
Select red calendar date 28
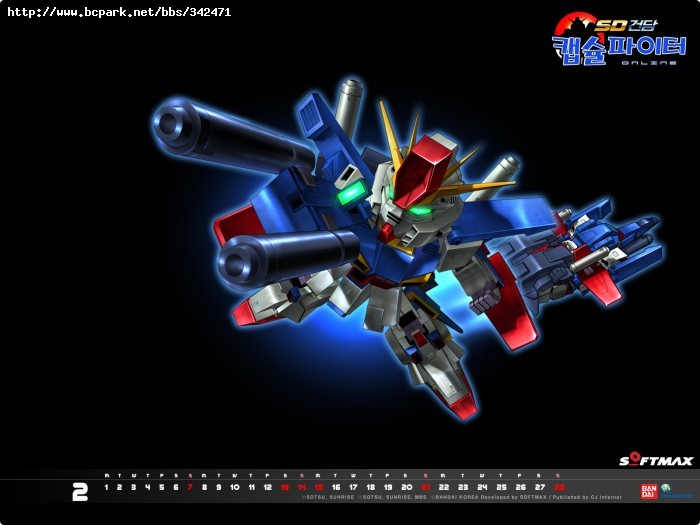[559, 487]
